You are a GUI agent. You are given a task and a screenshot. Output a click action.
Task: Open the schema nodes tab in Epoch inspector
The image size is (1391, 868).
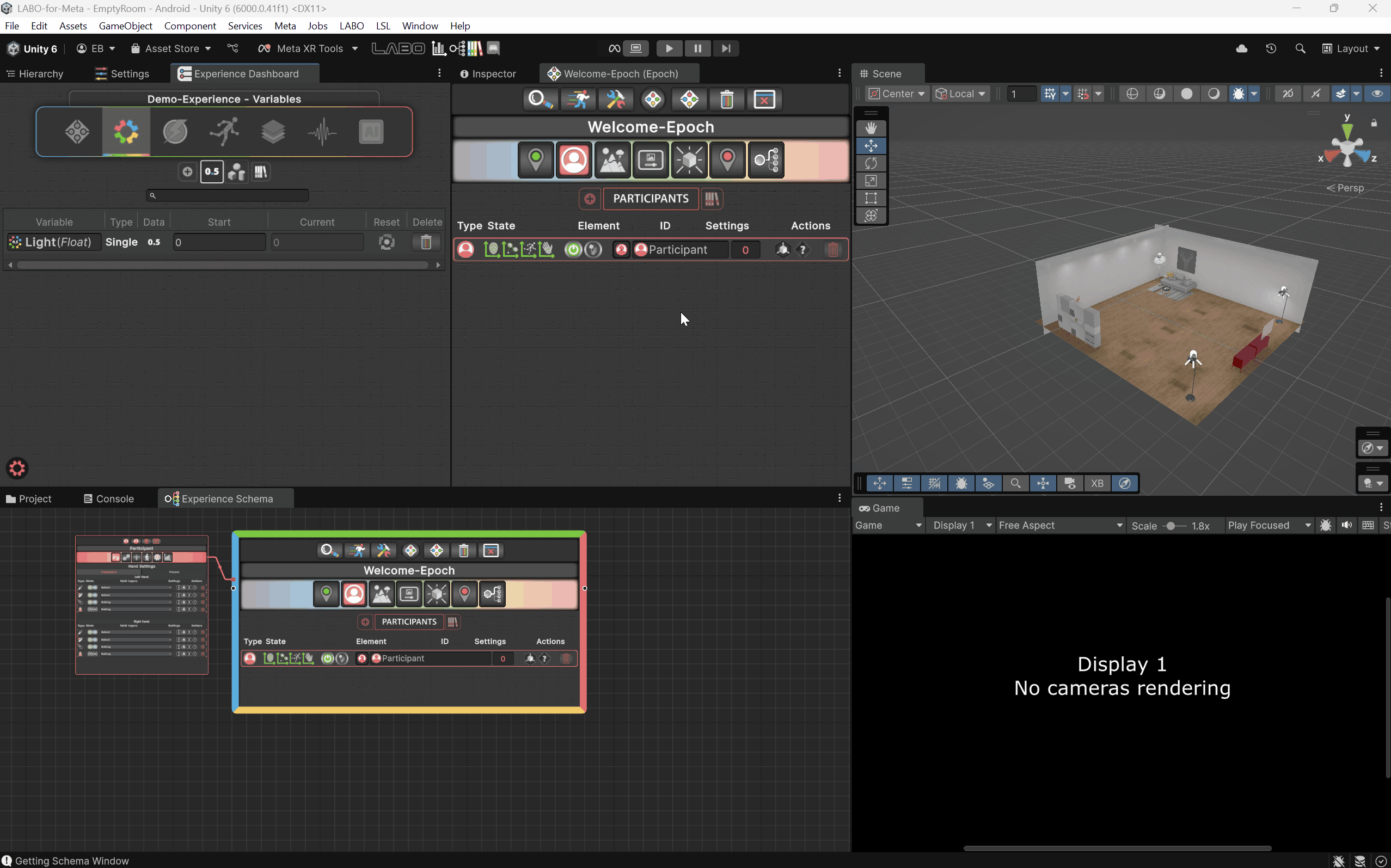pyautogui.click(x=766, y=160)
